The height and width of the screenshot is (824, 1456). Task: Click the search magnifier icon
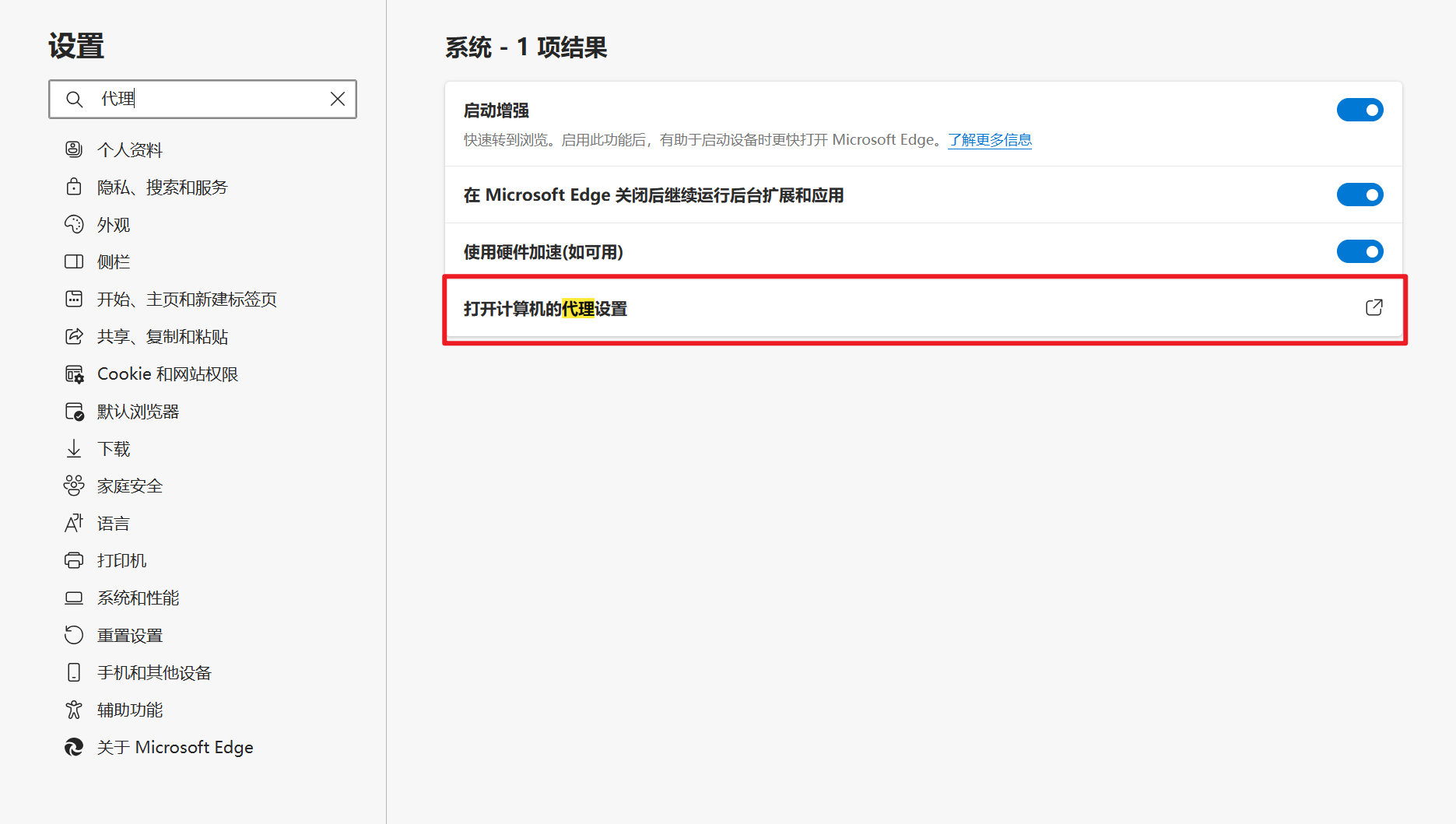pyautogui.click(x=74, y=99)
